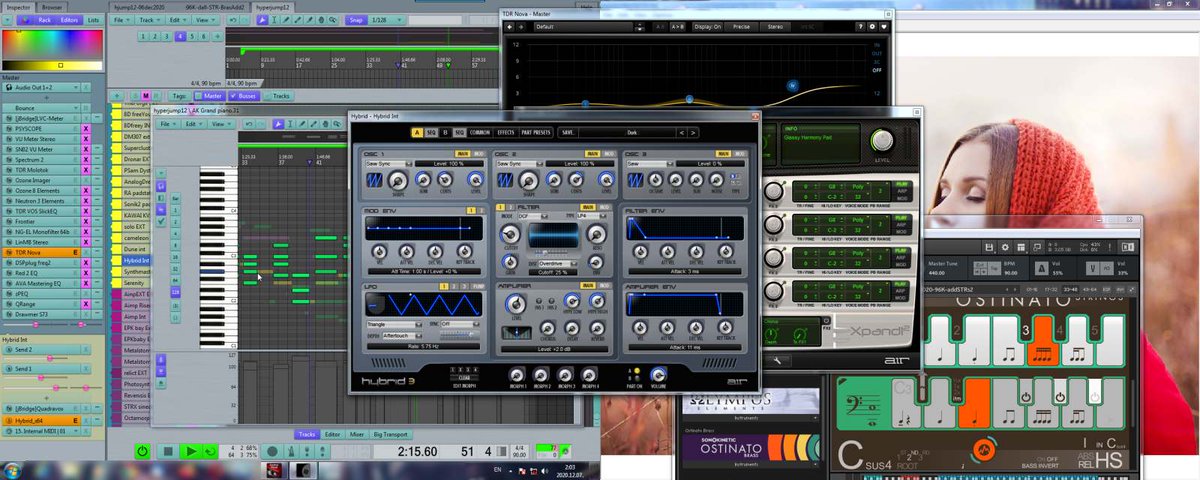
Task: Click Hybrid previous preset arrow
Action: (682, 132)
